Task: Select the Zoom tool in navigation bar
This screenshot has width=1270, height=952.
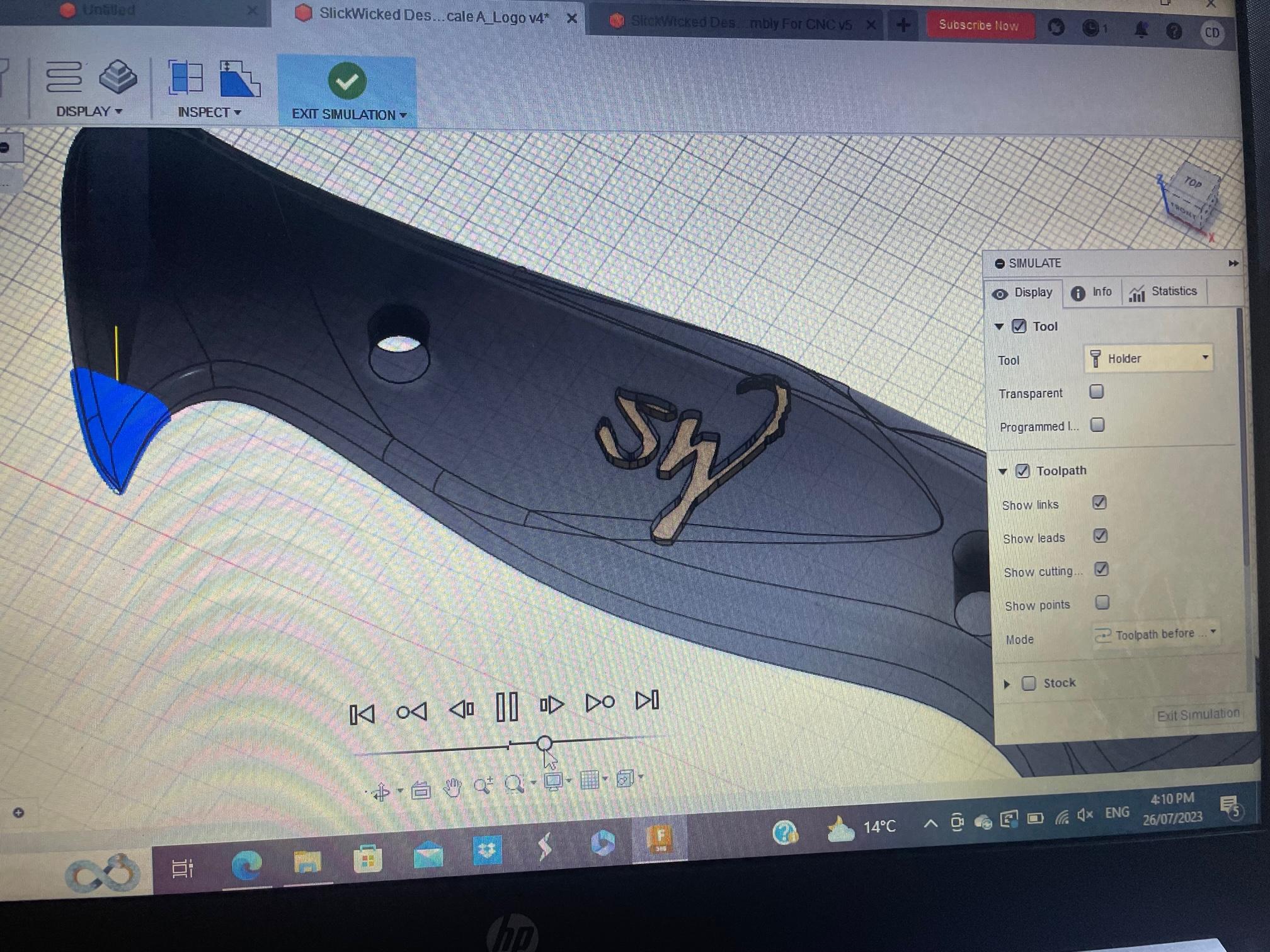Action: coord(483,785)
